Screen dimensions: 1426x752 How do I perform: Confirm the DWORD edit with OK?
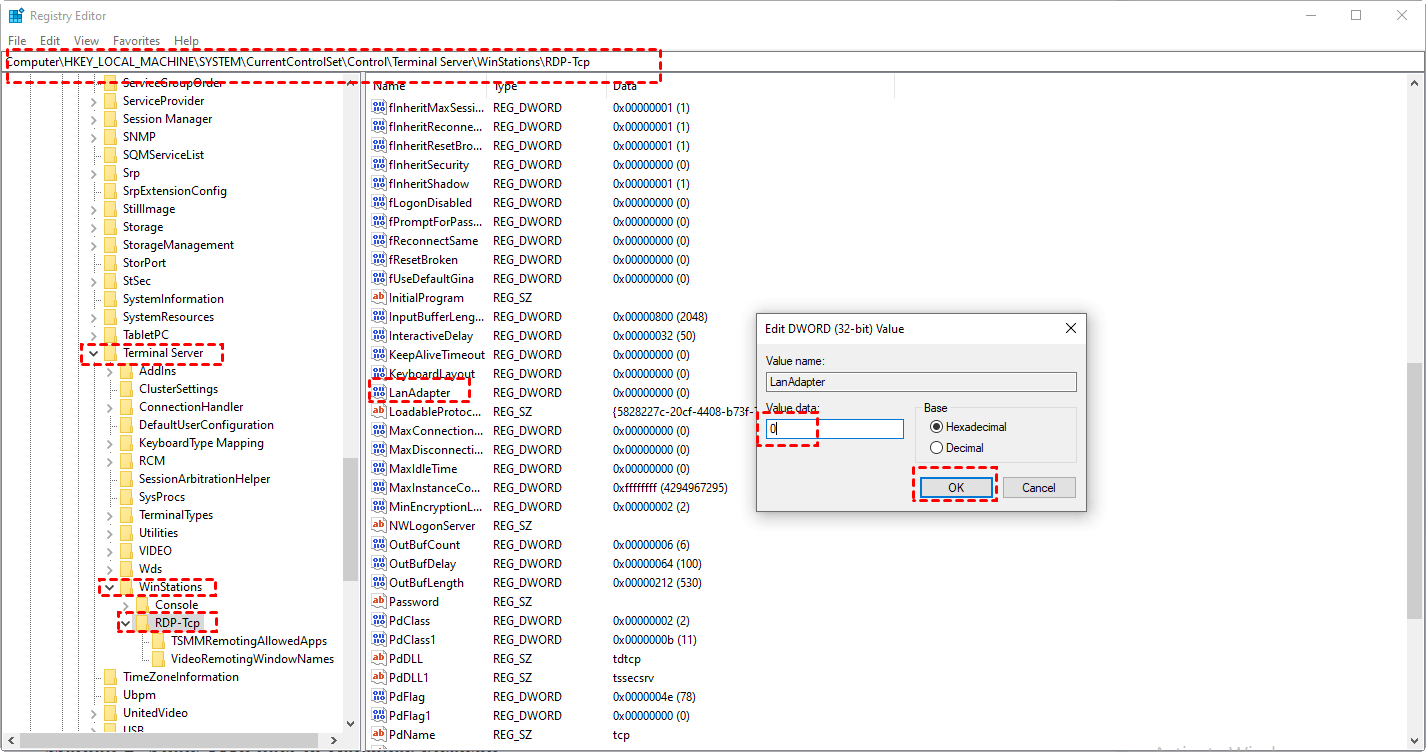(955, 488)
